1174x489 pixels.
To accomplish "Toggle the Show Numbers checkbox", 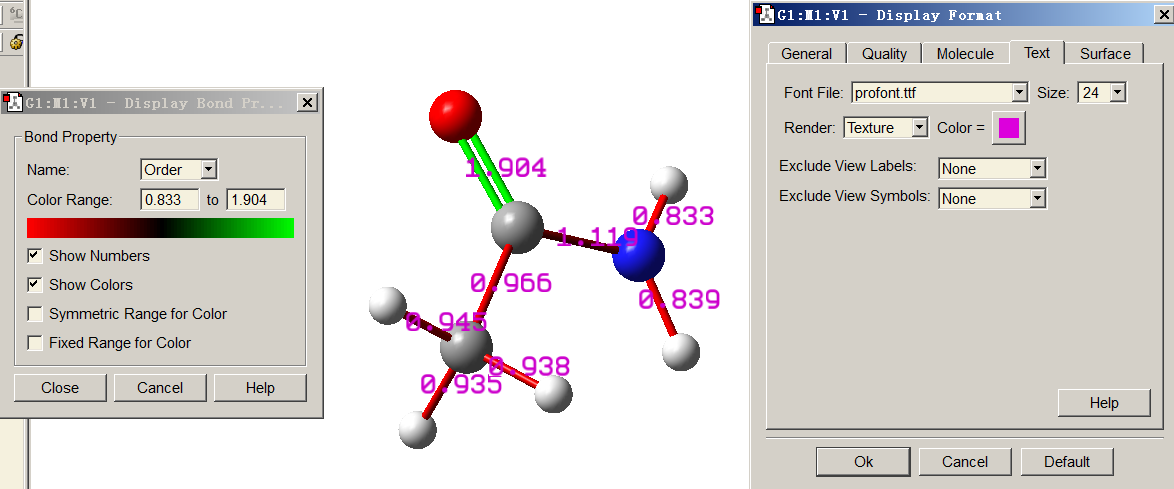I will [x=34, y=256].
